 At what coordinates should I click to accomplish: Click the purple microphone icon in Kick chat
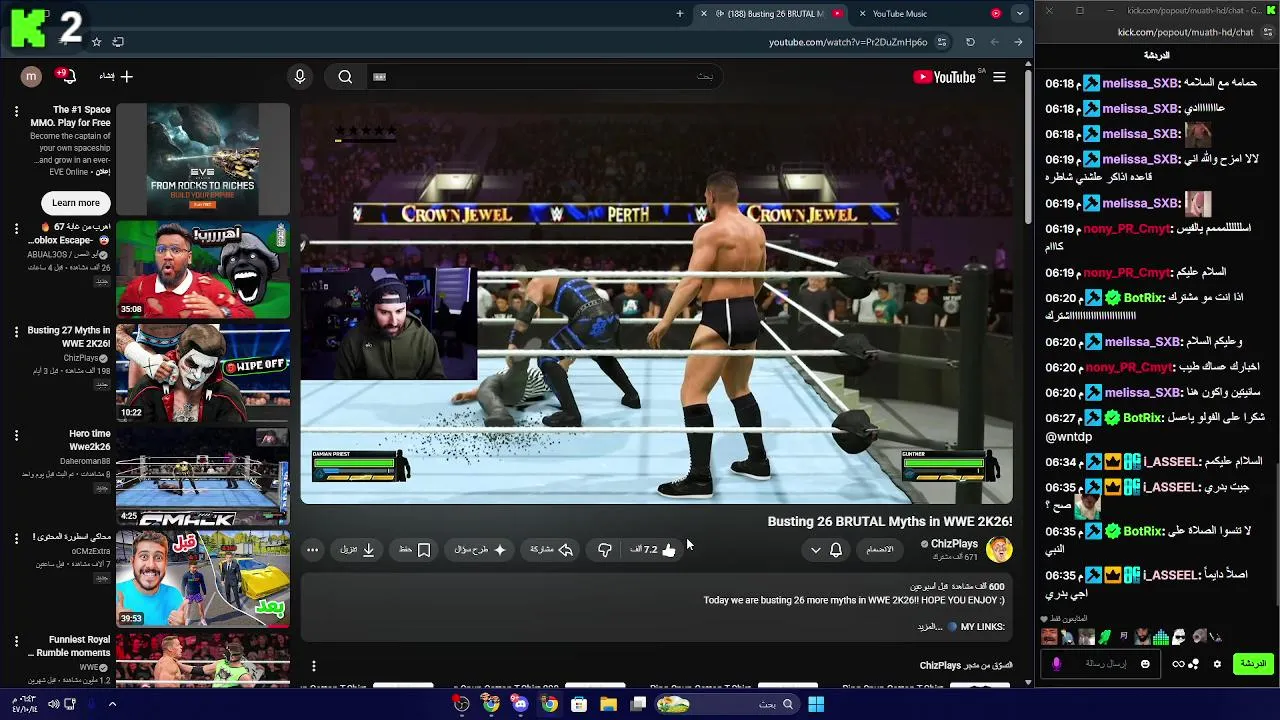tap(1056, 664)
